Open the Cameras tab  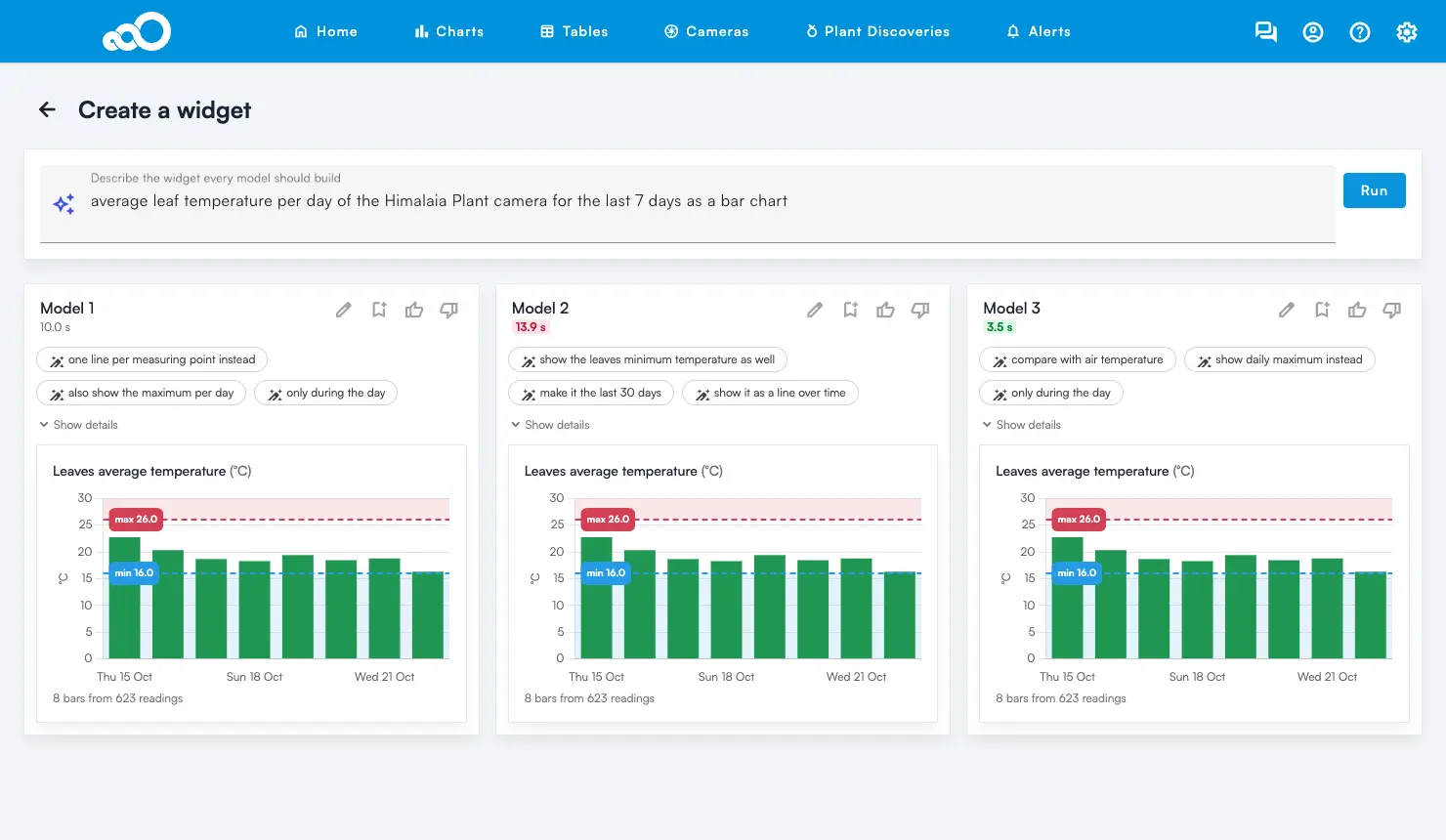706,31
